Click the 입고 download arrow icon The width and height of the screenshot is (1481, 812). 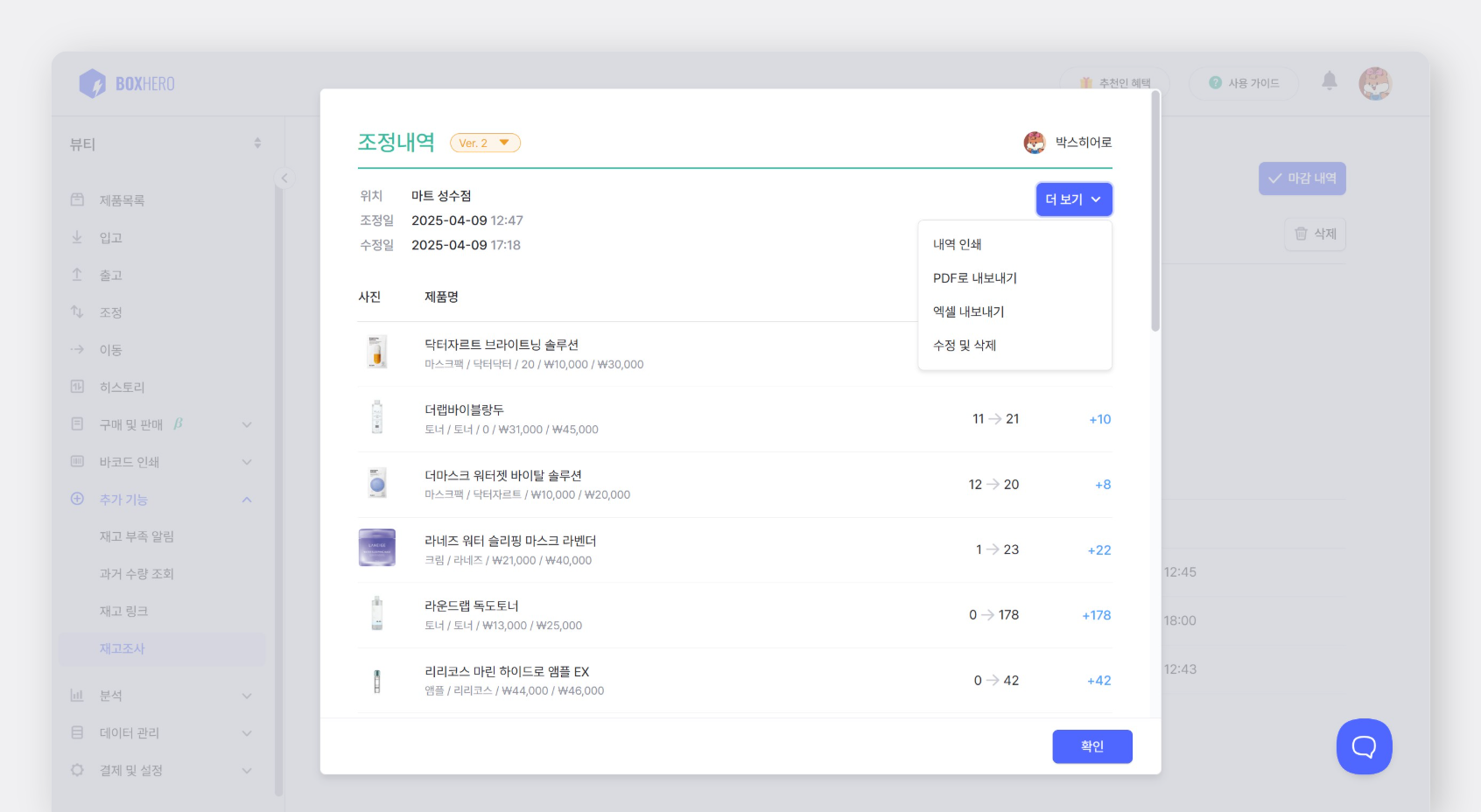77,237
